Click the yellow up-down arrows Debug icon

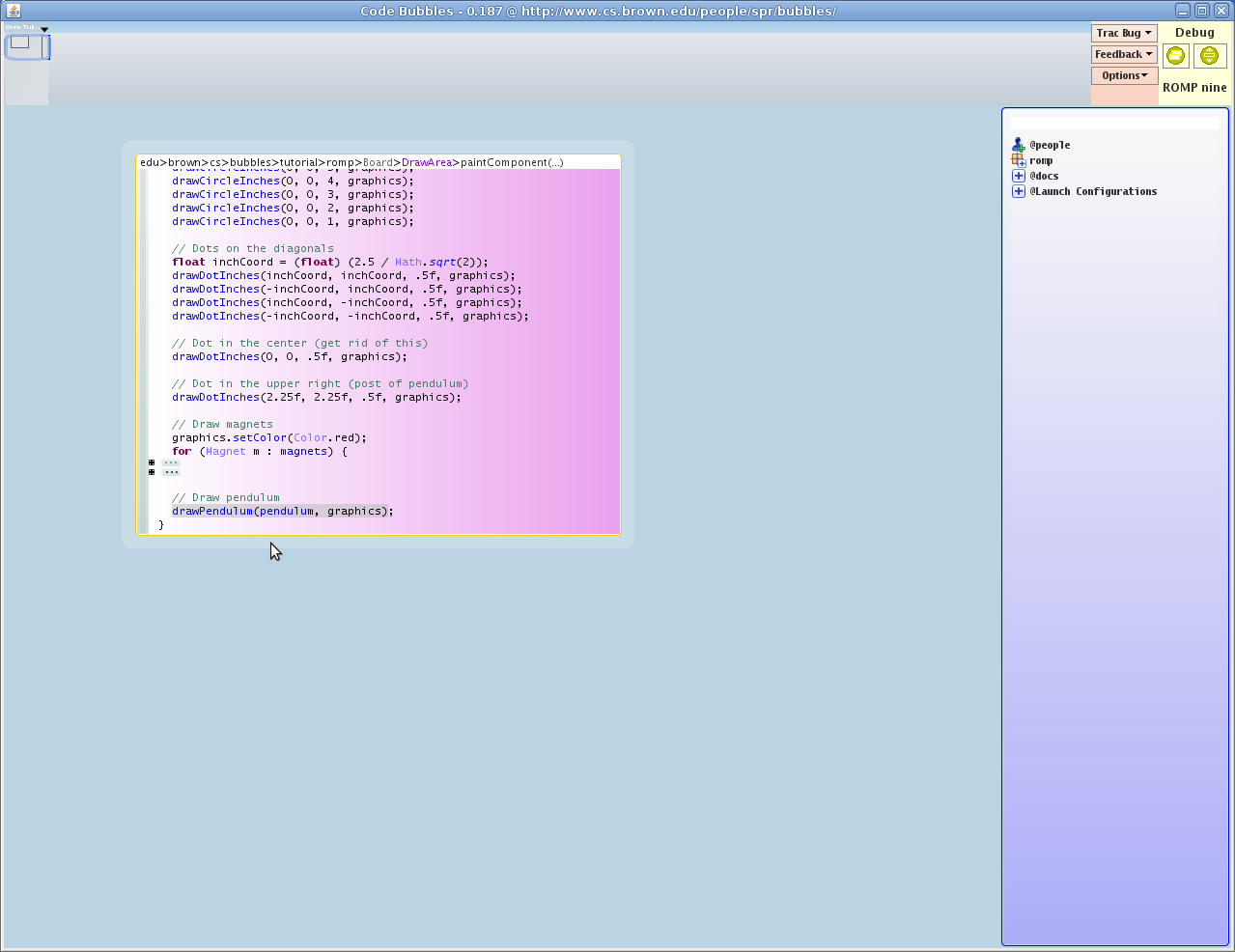(1209, 56)
